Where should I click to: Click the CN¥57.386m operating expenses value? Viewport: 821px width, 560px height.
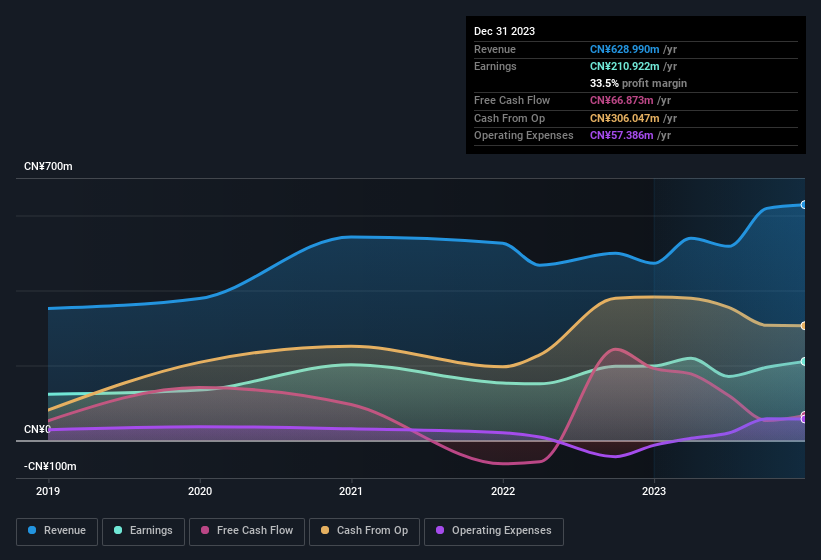click(x=622, y=136)
